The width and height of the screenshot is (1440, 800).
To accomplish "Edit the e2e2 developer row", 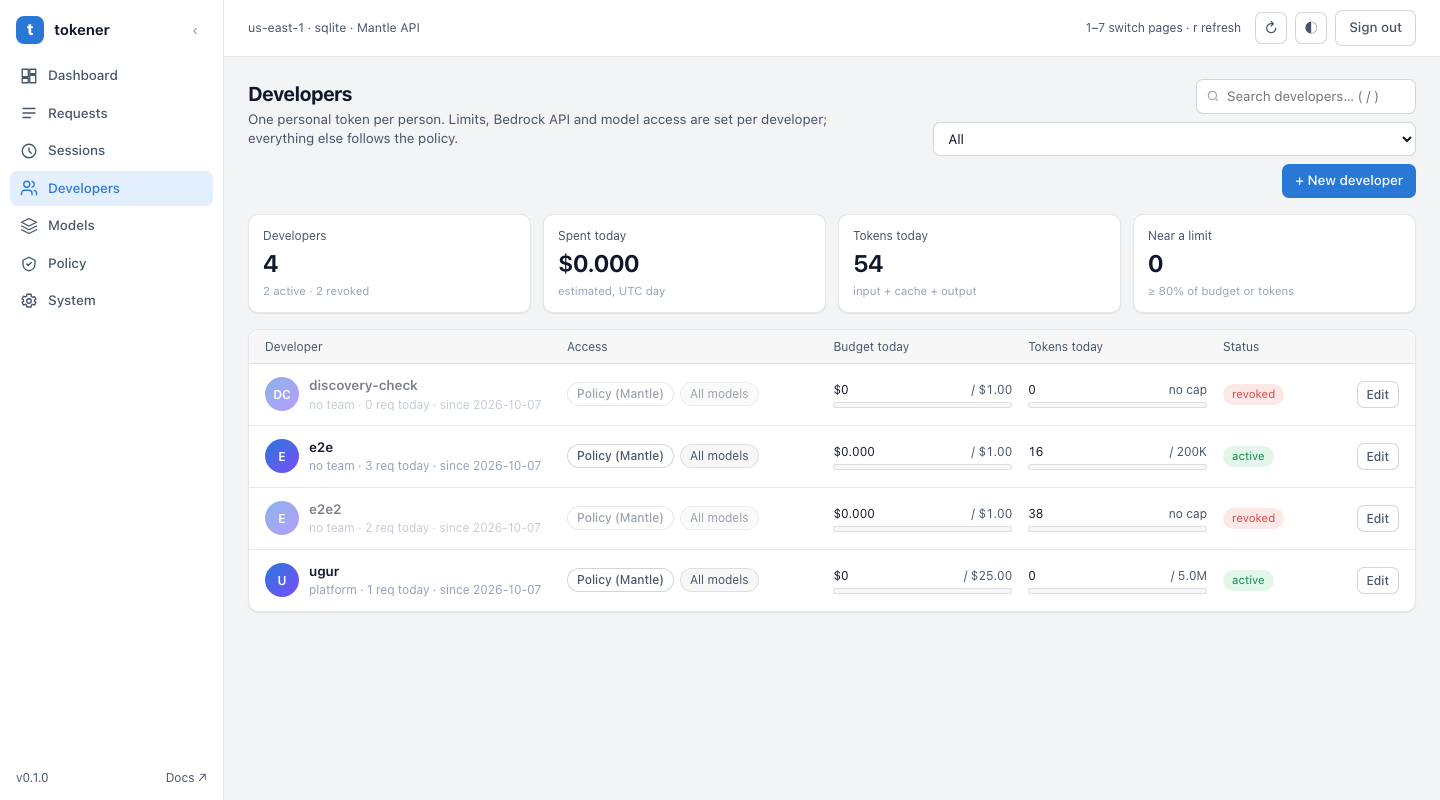I will pos(1377,519).
